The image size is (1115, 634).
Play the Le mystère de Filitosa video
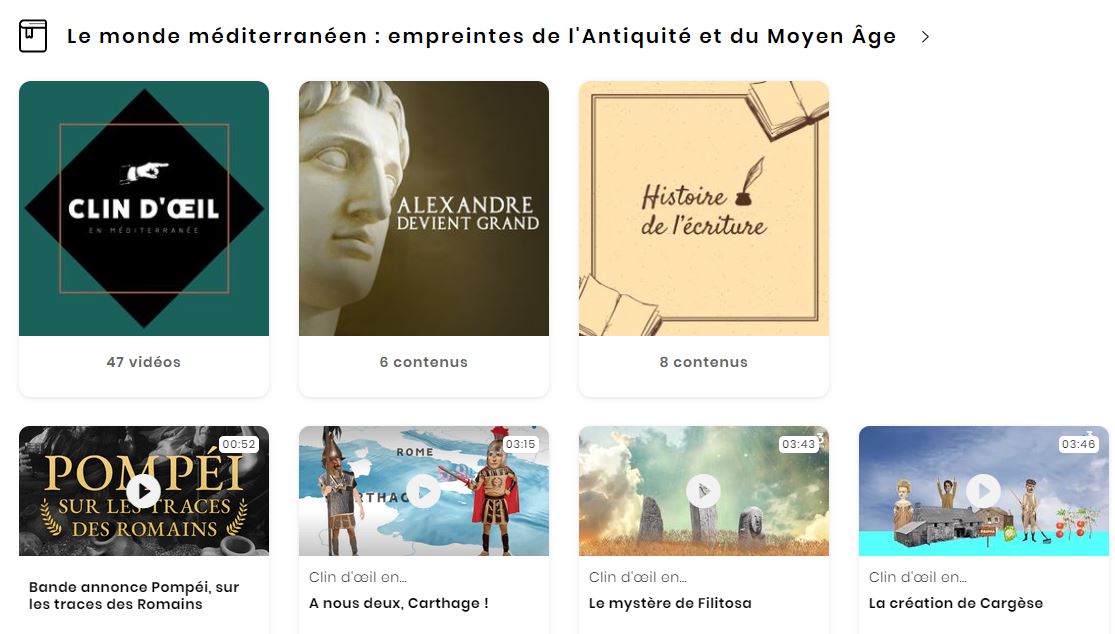pos(704,490)
